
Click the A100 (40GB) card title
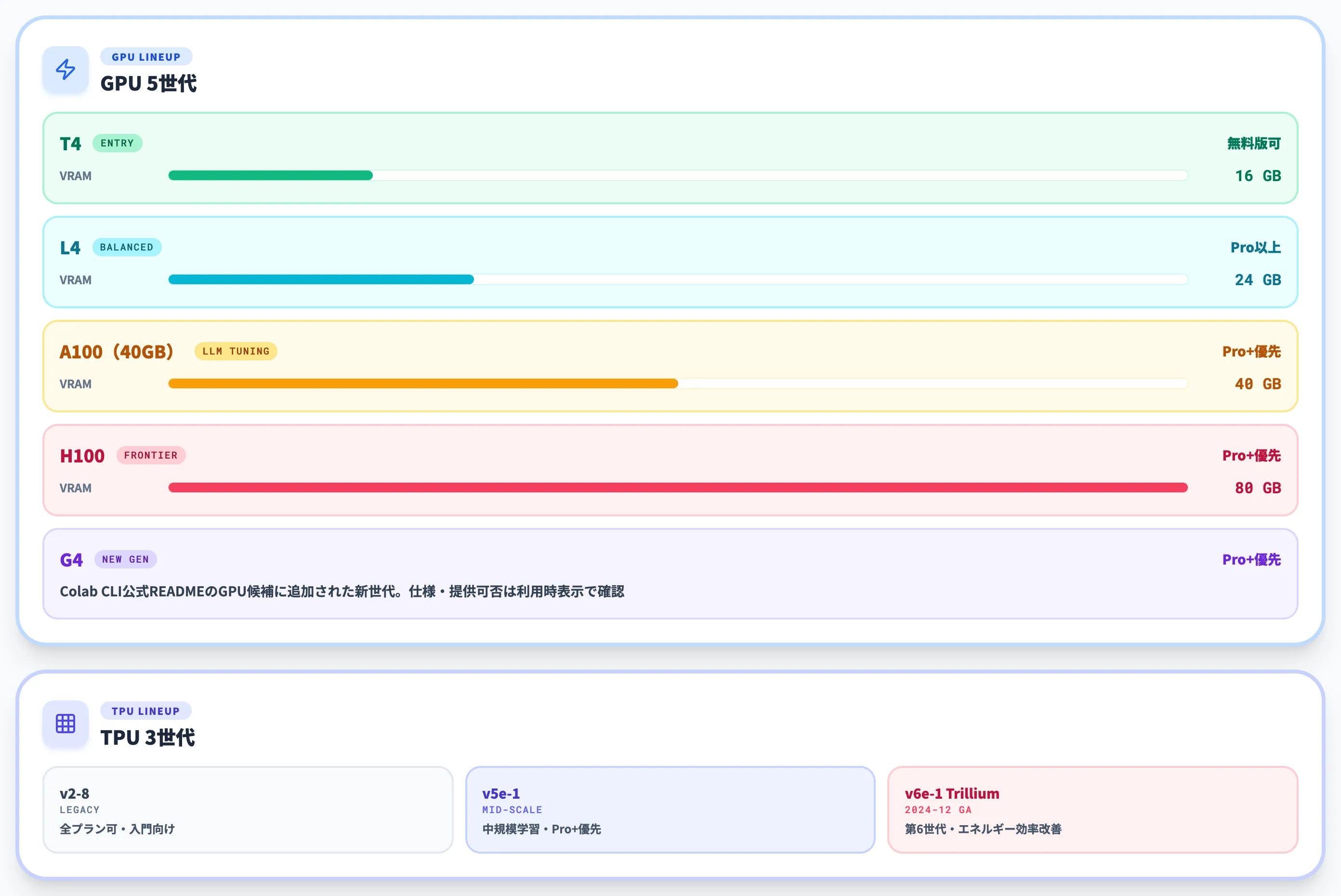tap(117, 352)
